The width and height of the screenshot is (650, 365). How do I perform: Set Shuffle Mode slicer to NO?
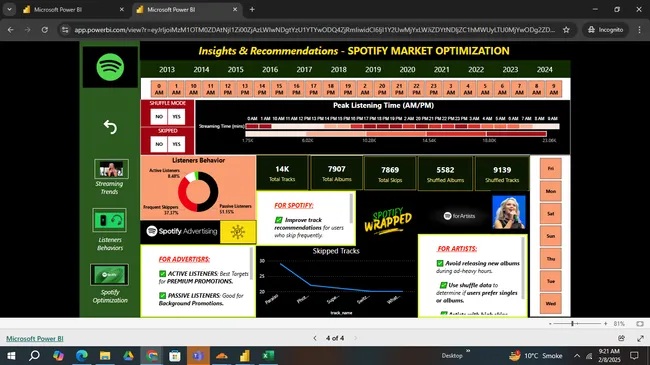click(159, 117)
